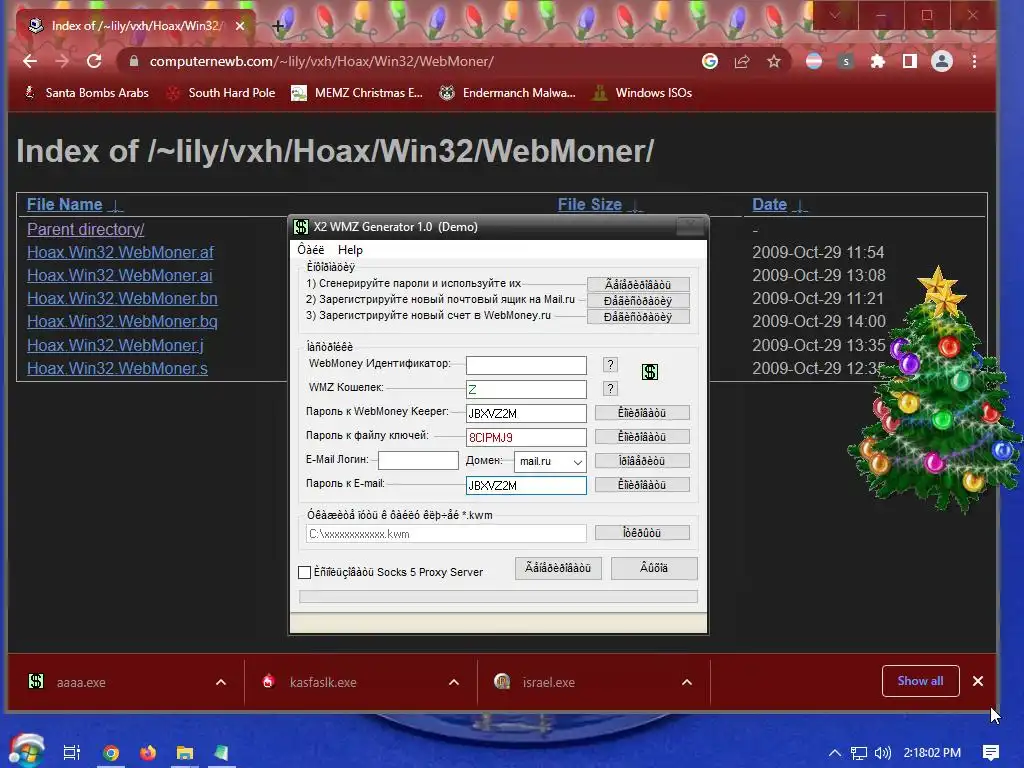The image size is (1024, 768).
Task: Open File Explorer from taskbar
Action: (185, 752)
